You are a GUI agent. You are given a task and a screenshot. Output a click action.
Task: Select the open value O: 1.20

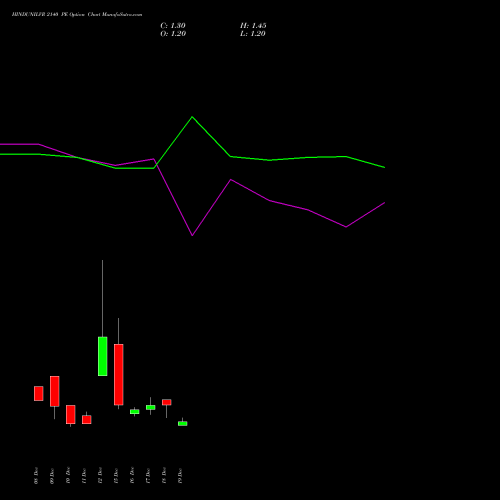point(173,34)
